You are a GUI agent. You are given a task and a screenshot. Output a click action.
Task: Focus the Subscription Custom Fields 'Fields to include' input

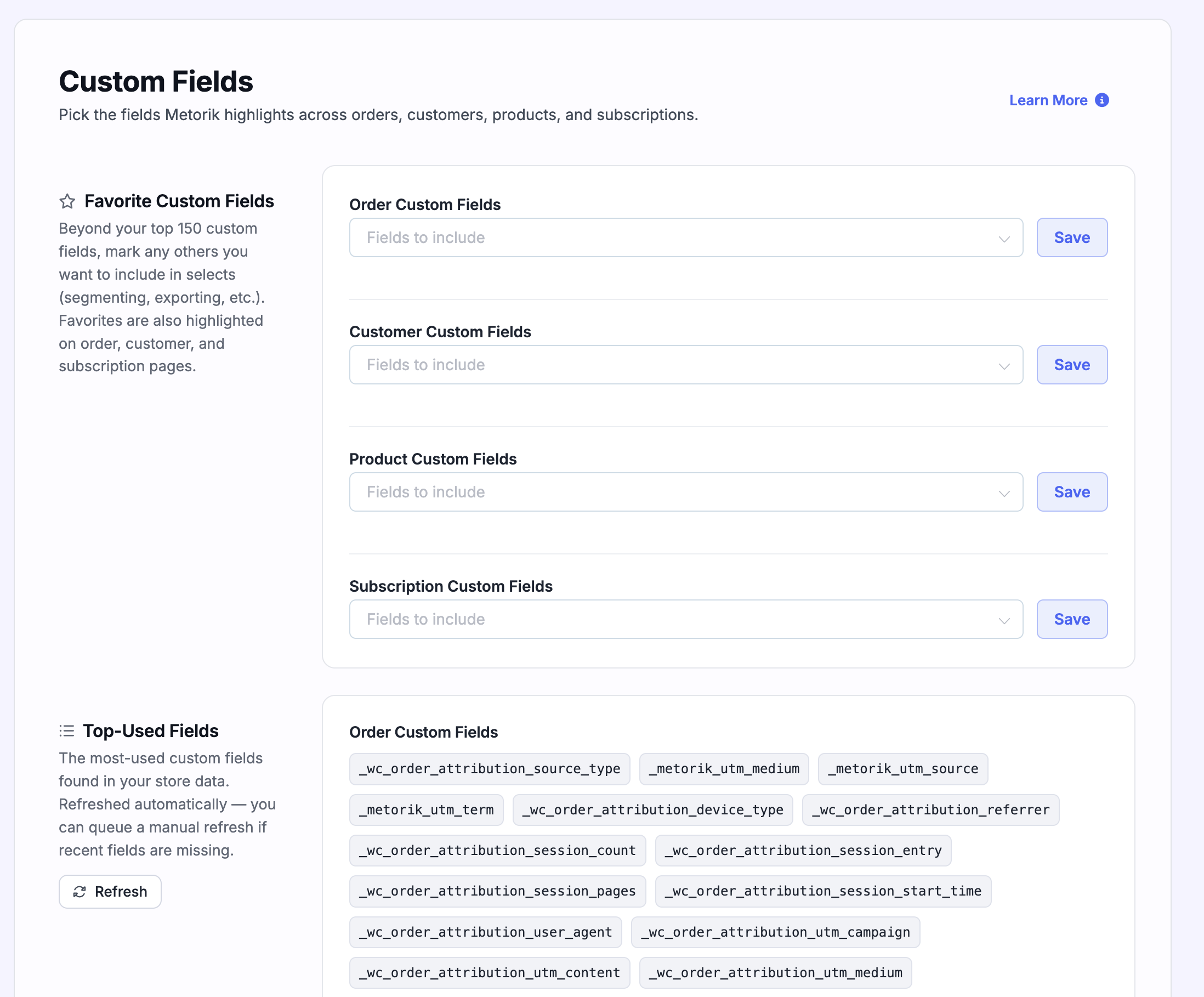686,619
